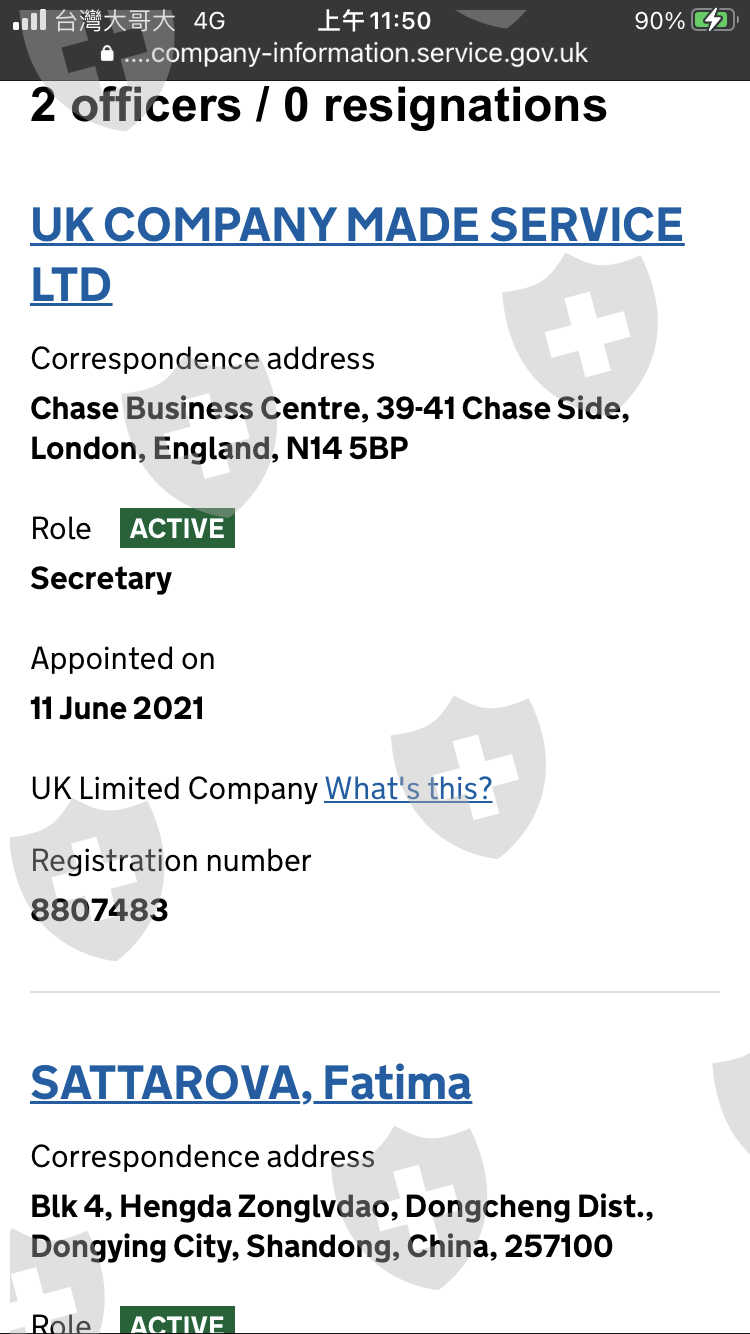Image resolution: width=750 pixels, height=1334 pixels.
Task: Click the ACTIVE badge under Sattarova's address
Action: pyautogui.click(x=177, y=1322)
